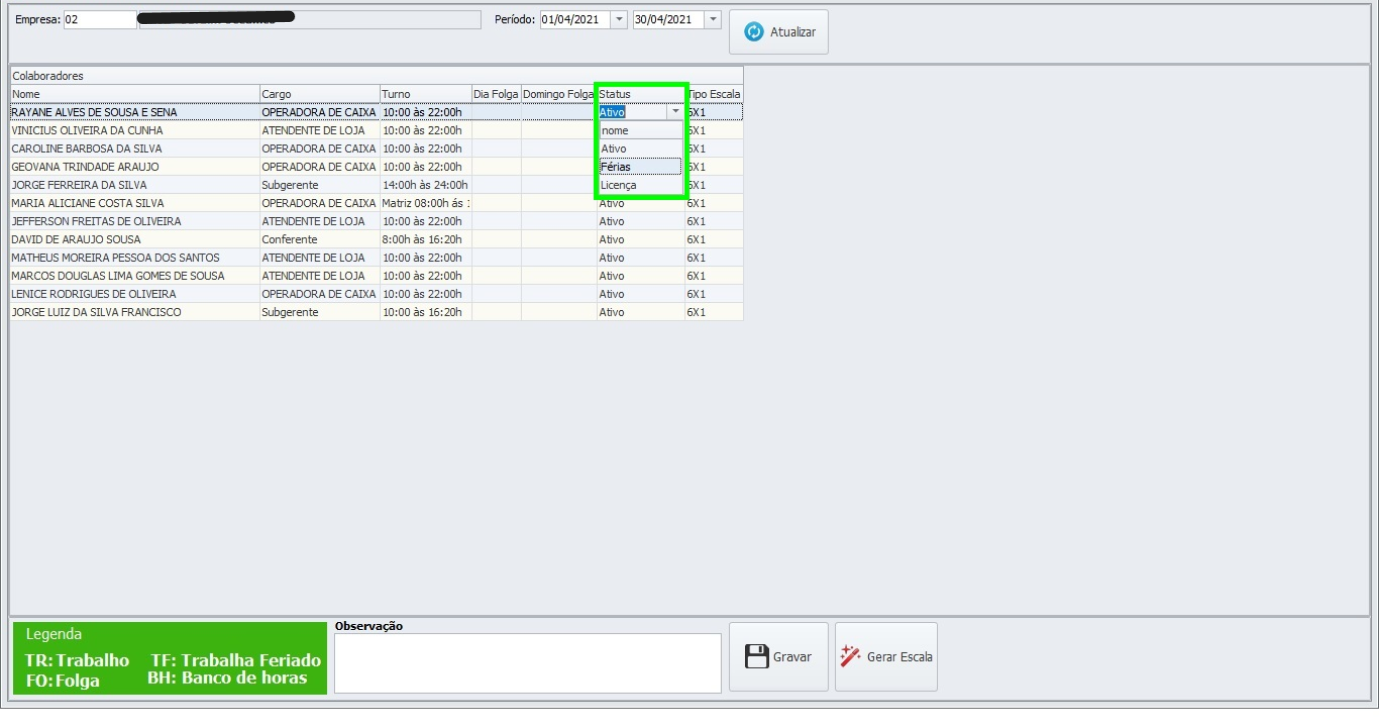
Task: Open the period end date dropdown
Action: click(712, 20)
